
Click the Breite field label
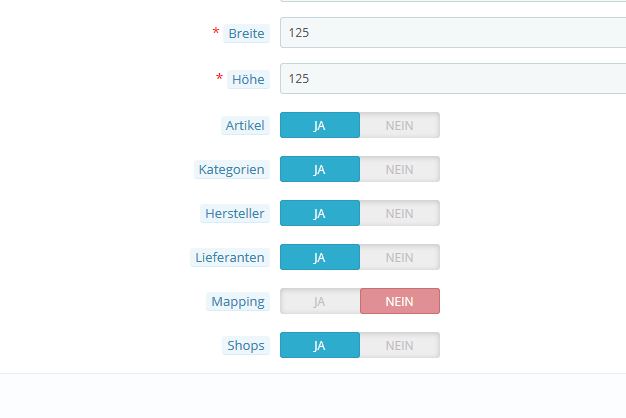(246, 33)
